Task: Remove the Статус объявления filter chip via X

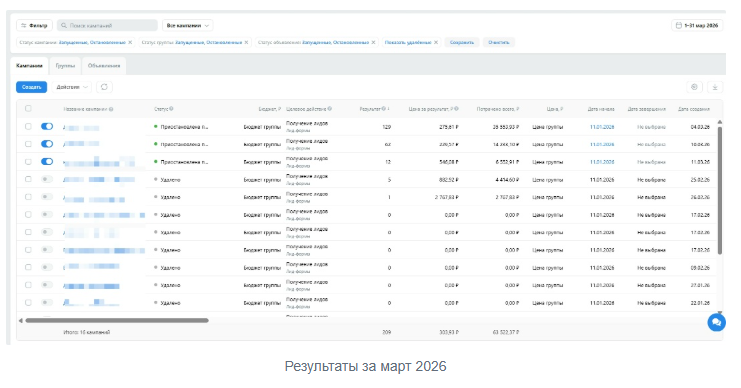Action: tap(373, 43)
